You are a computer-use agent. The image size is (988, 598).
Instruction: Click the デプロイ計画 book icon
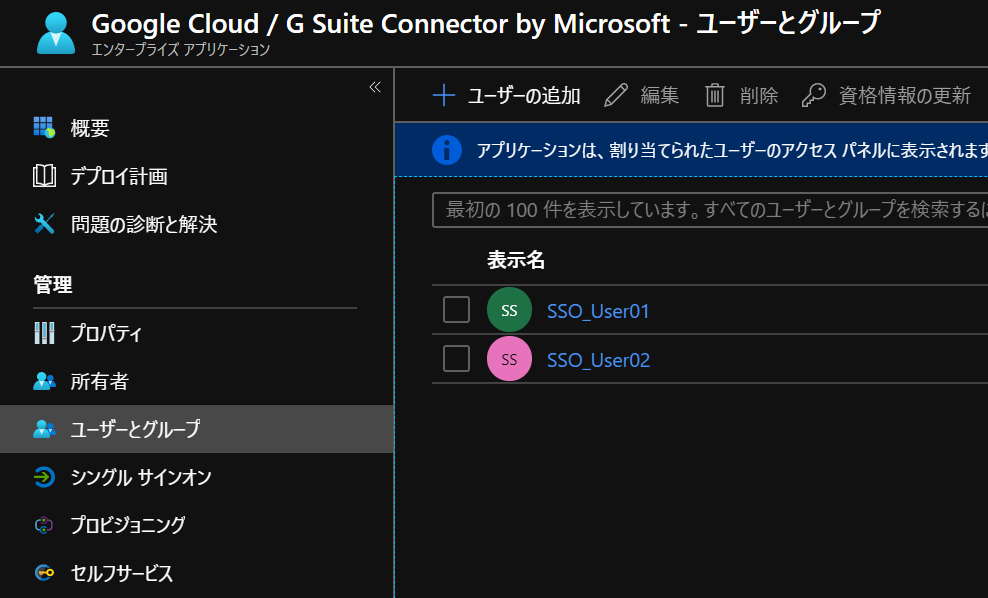click(44, 176)
